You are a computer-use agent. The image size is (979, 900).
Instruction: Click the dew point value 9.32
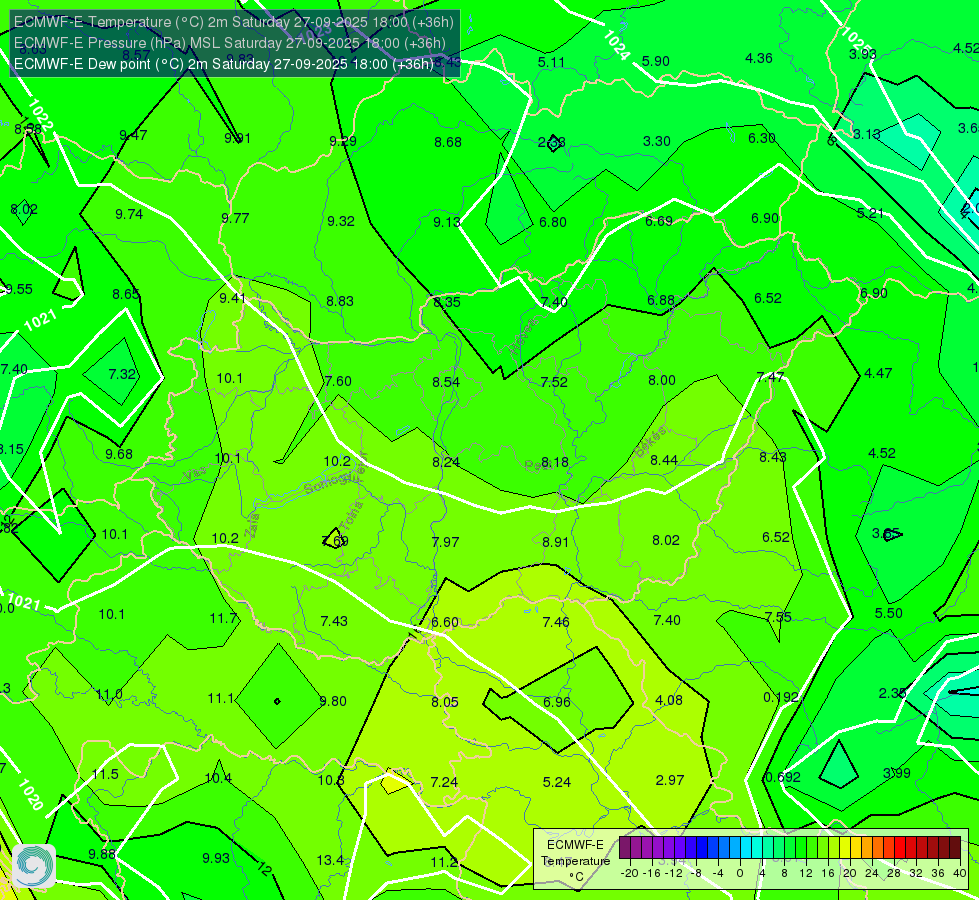click(341, 221)
